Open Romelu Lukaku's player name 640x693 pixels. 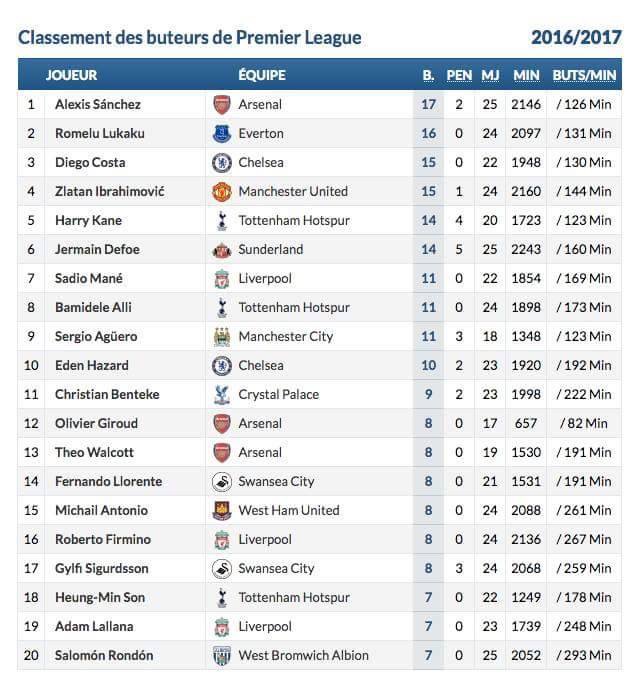click(99, 134)
